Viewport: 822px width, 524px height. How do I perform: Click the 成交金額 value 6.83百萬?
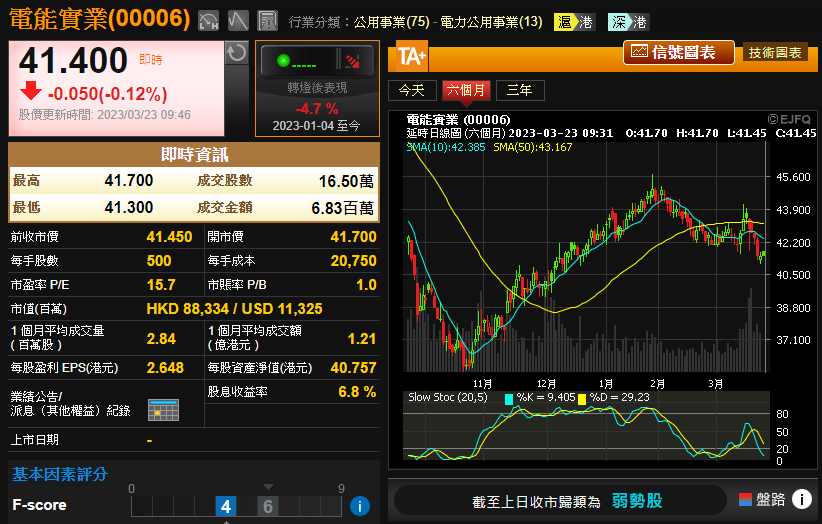click(x=343, y=208)
